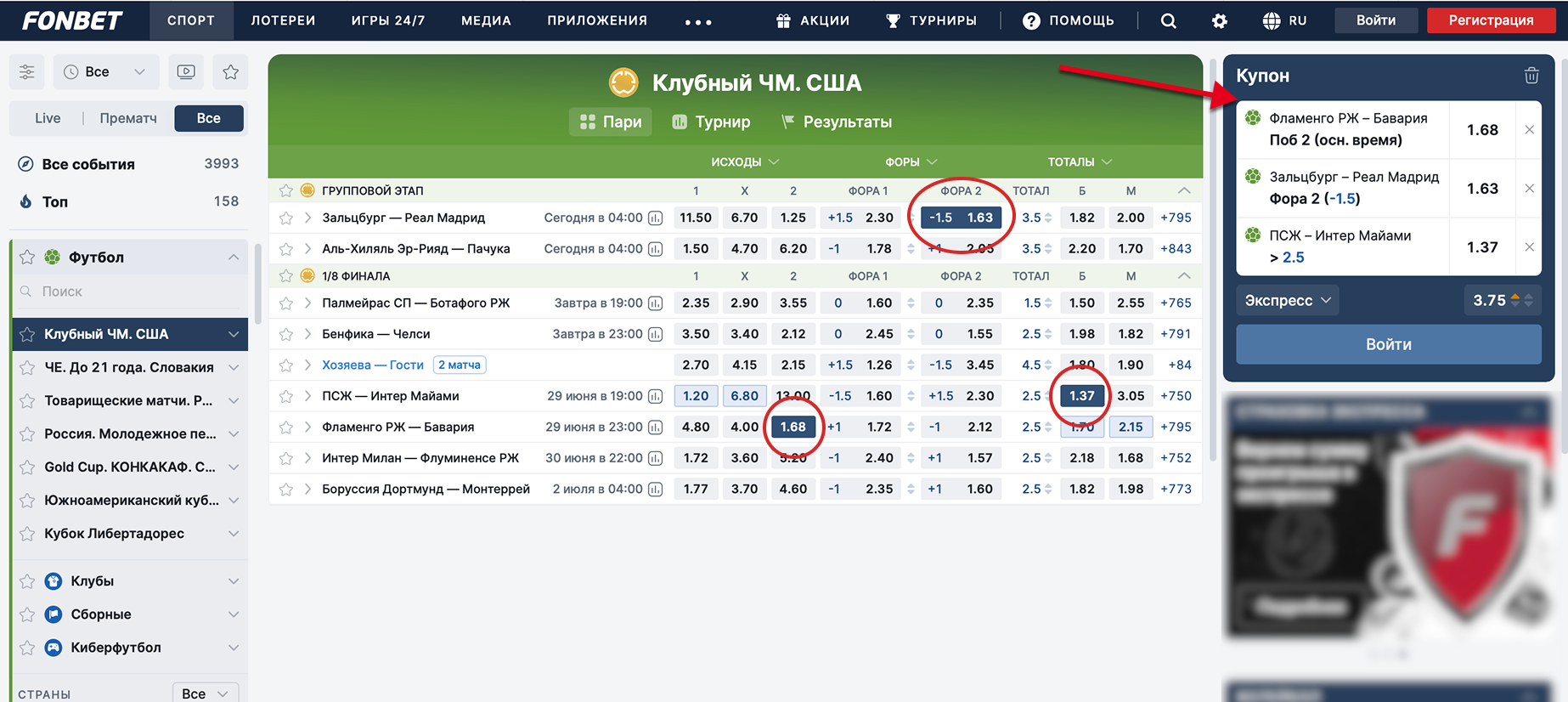Show video broadcasts using the play icon
The width and height of the screenshot is (1568, 702).
tap(186, 72)
